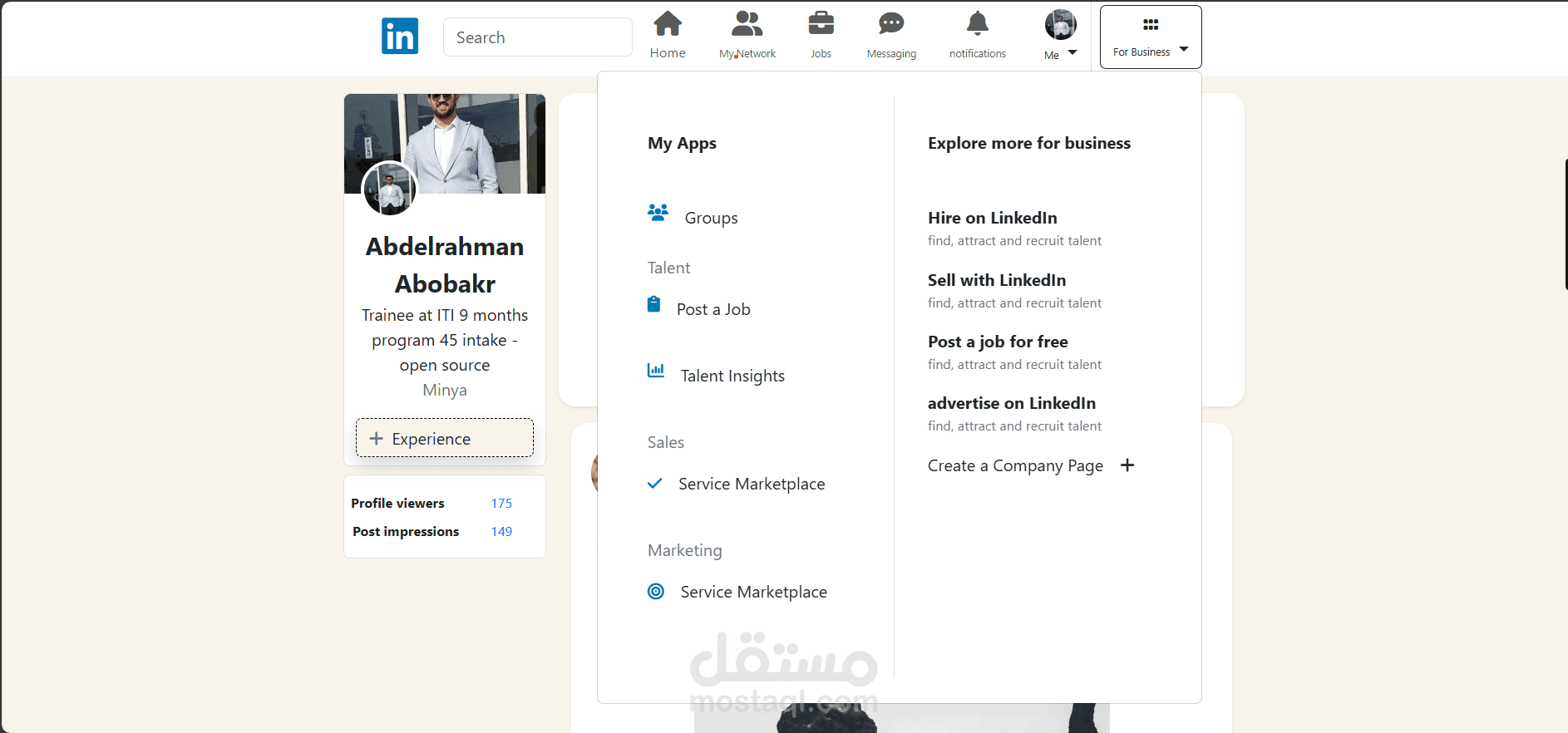Open Service Marketplace under Sales

click(752, 484)
